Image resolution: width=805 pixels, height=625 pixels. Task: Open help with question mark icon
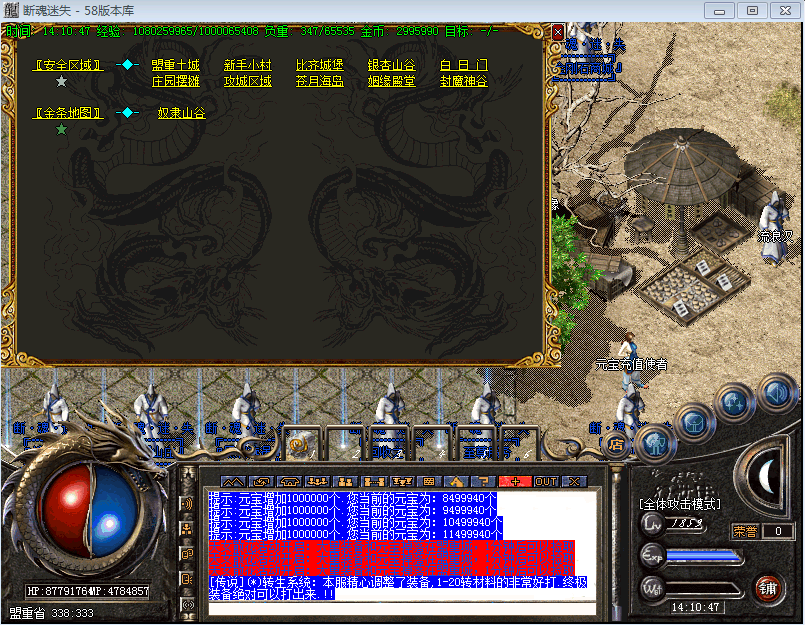click(x=484, y=482)
